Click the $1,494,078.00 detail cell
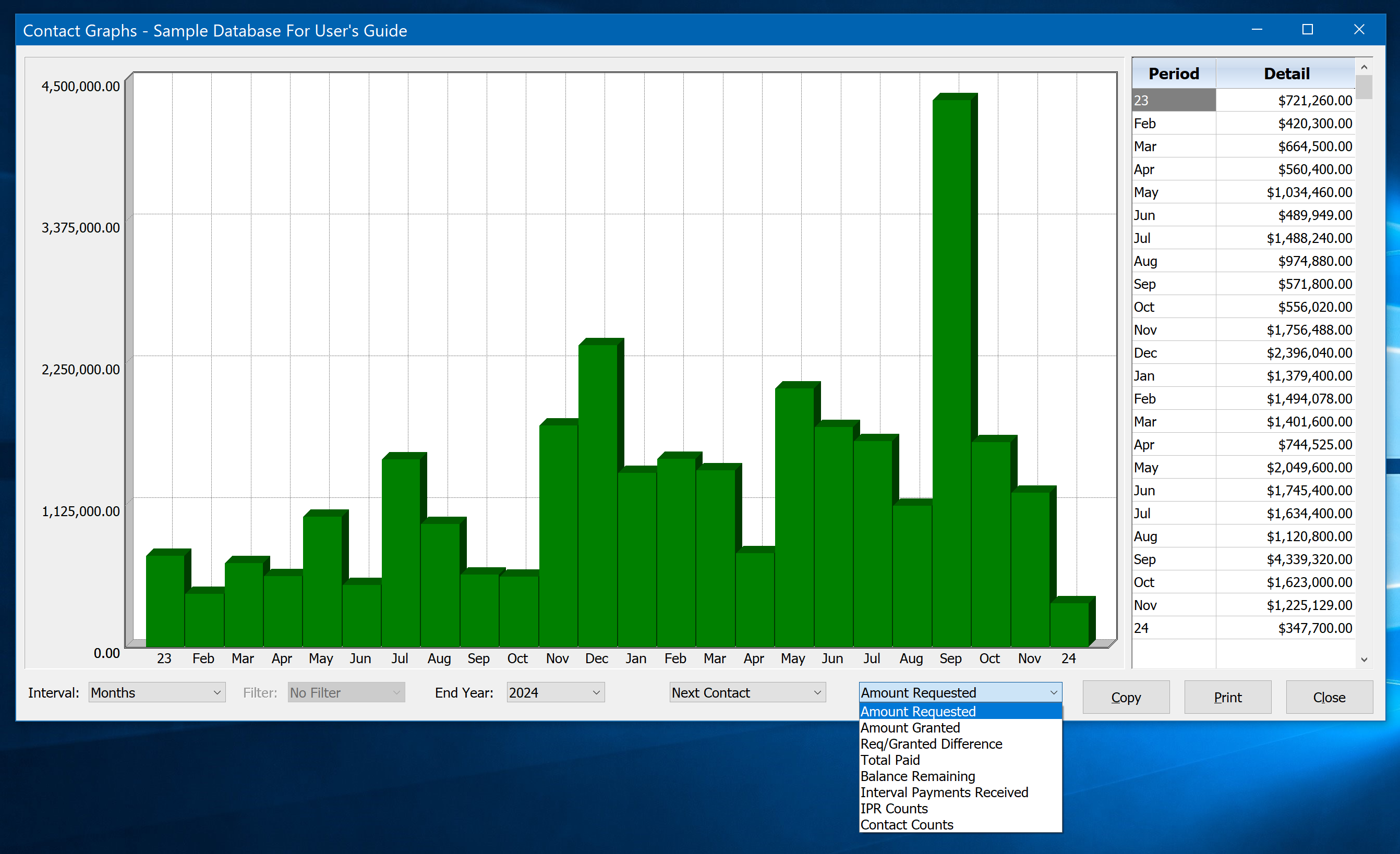 (x=1286, y=399)
